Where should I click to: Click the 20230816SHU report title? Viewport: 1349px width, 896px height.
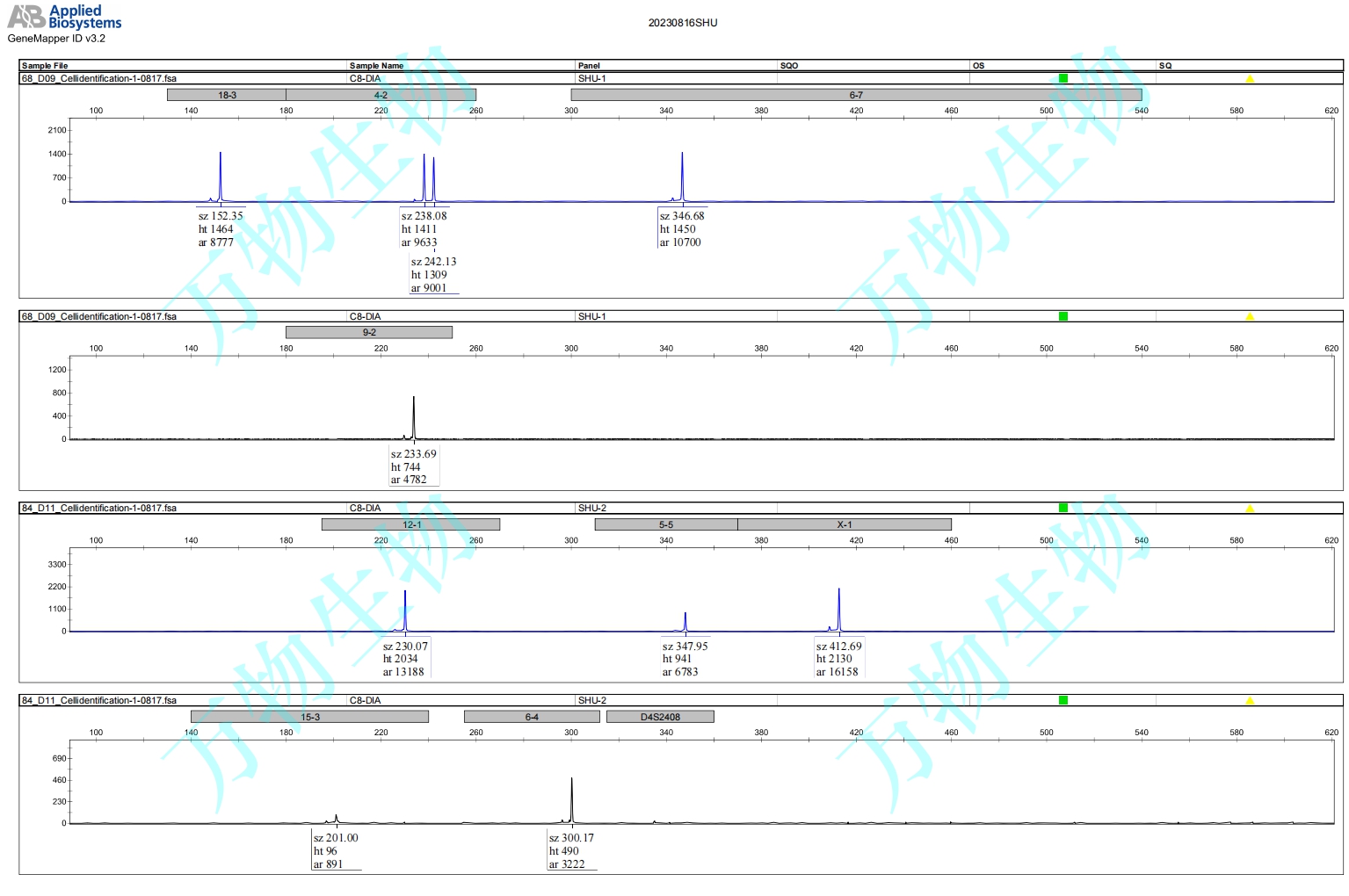682,23
